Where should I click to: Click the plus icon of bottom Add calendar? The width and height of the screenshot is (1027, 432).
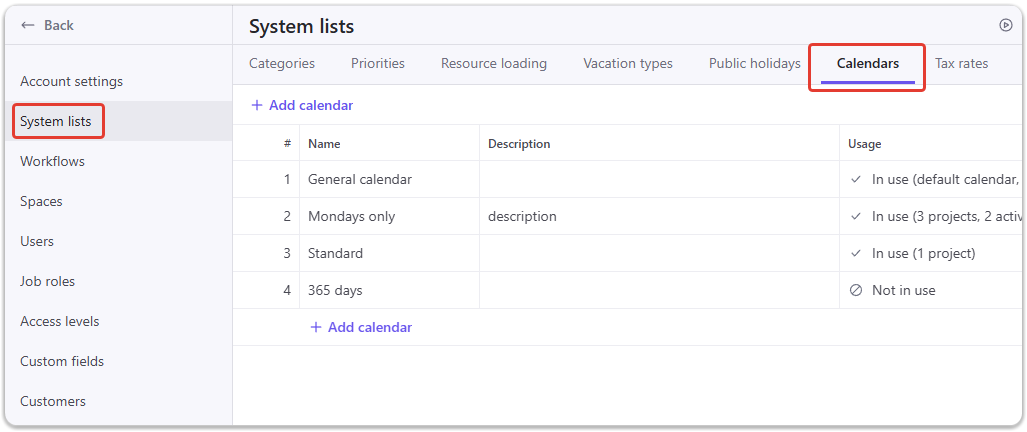click(316, 327)
